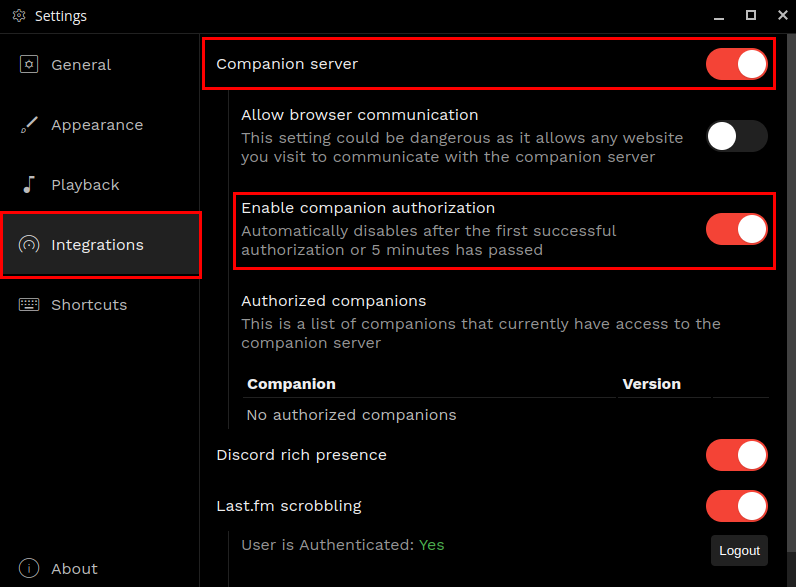
Task: Turn off the Companion server toggle
Action: [736, 64]
